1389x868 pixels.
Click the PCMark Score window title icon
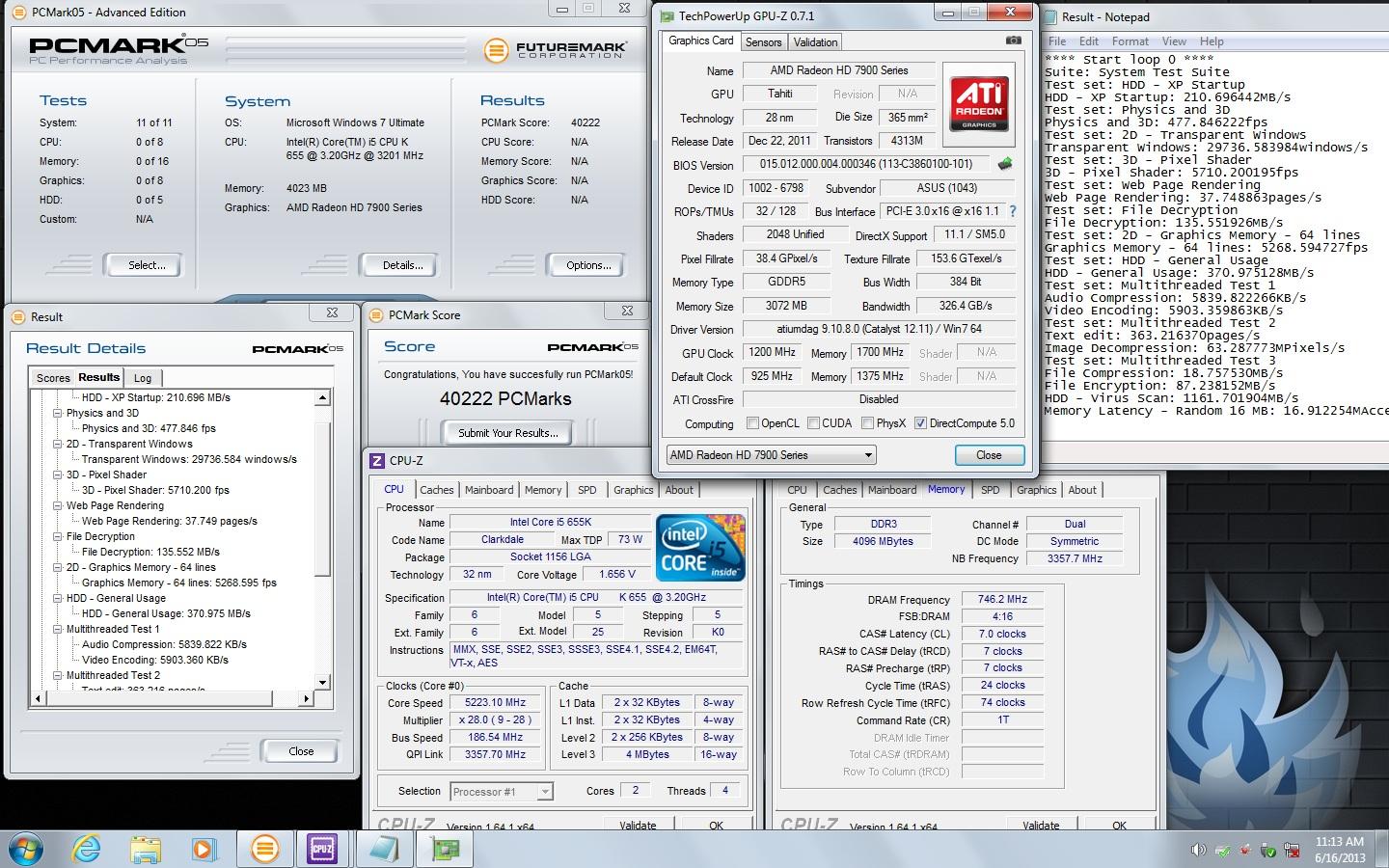pyautogui.click(x=376, y=315)
